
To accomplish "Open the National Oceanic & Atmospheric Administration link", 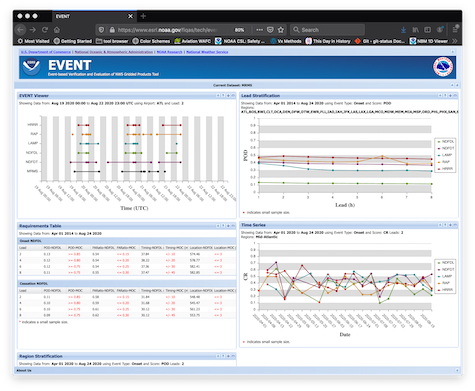I will 114,52.
